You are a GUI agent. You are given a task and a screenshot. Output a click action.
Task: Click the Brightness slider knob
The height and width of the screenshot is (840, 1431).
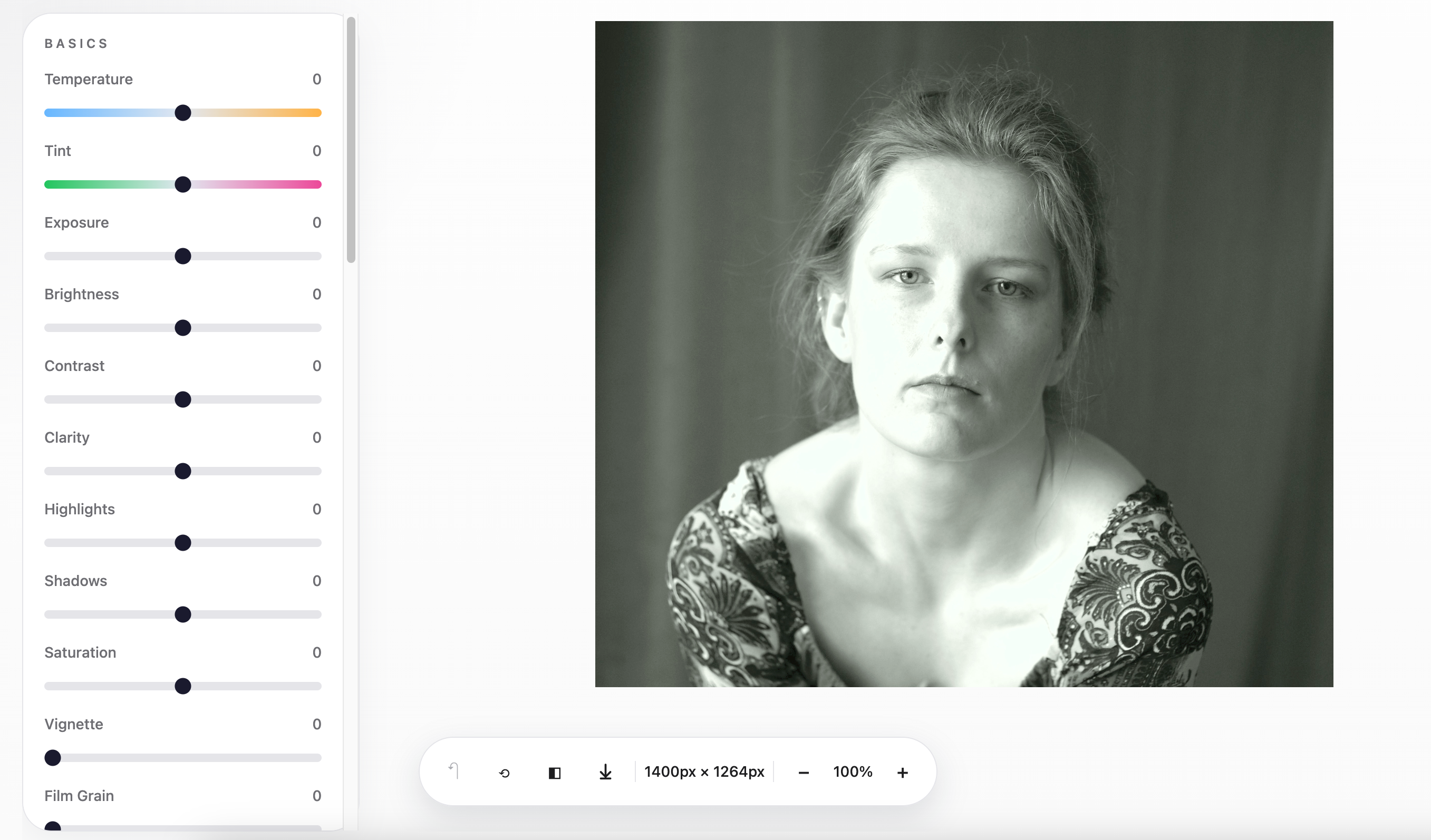[183, 328]
